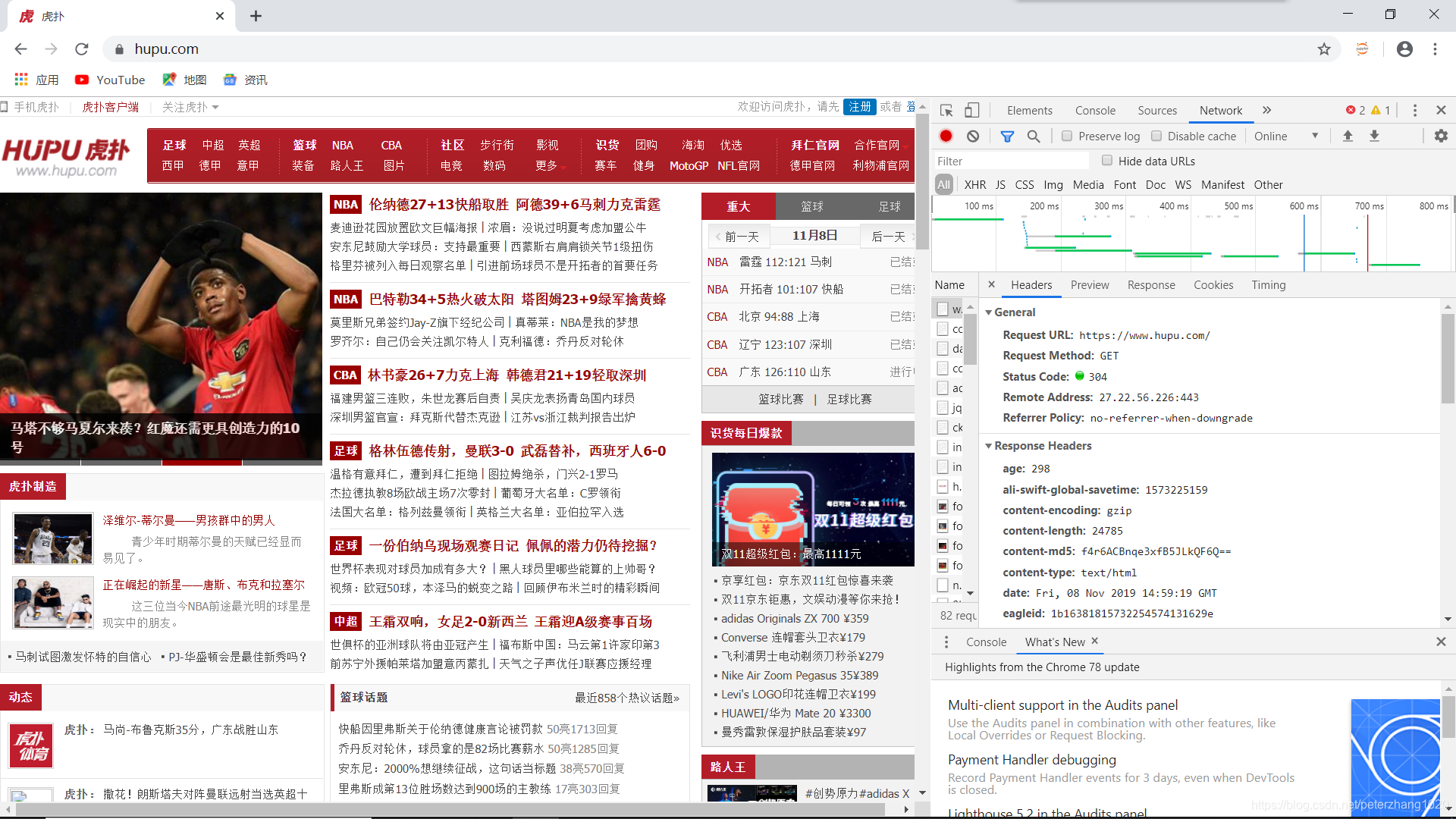The image size is (1456, 819).
Task: Click the 注册 register button
Action: coord(860,107)
